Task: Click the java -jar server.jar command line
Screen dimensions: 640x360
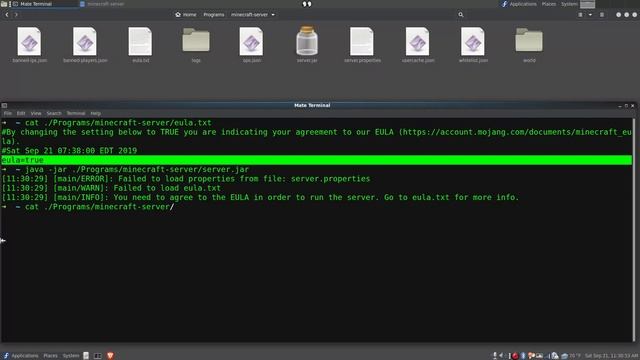Action: click(x=125, y=169)
